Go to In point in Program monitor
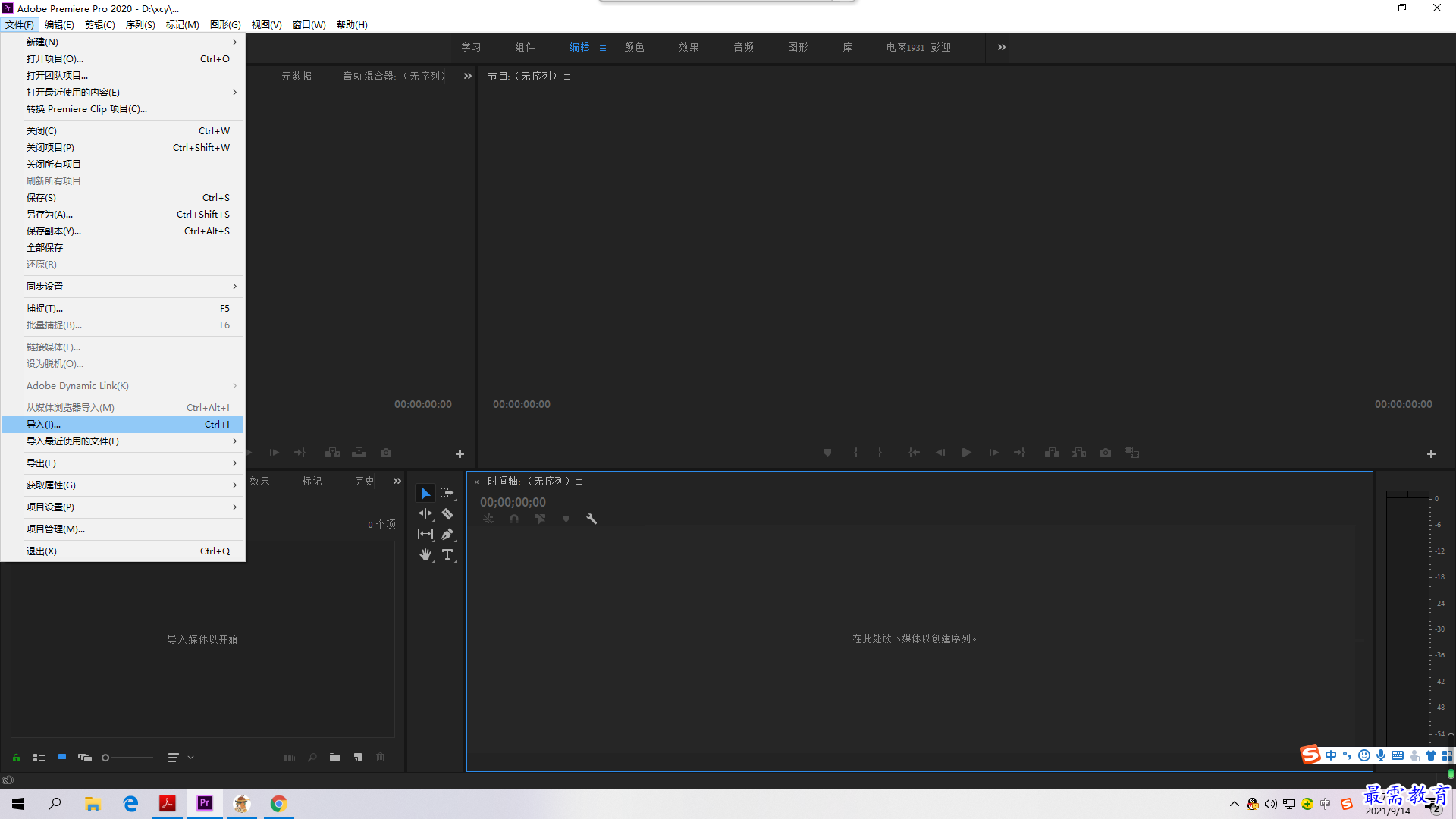1456x819 pixels. click(x=915, y=453)
